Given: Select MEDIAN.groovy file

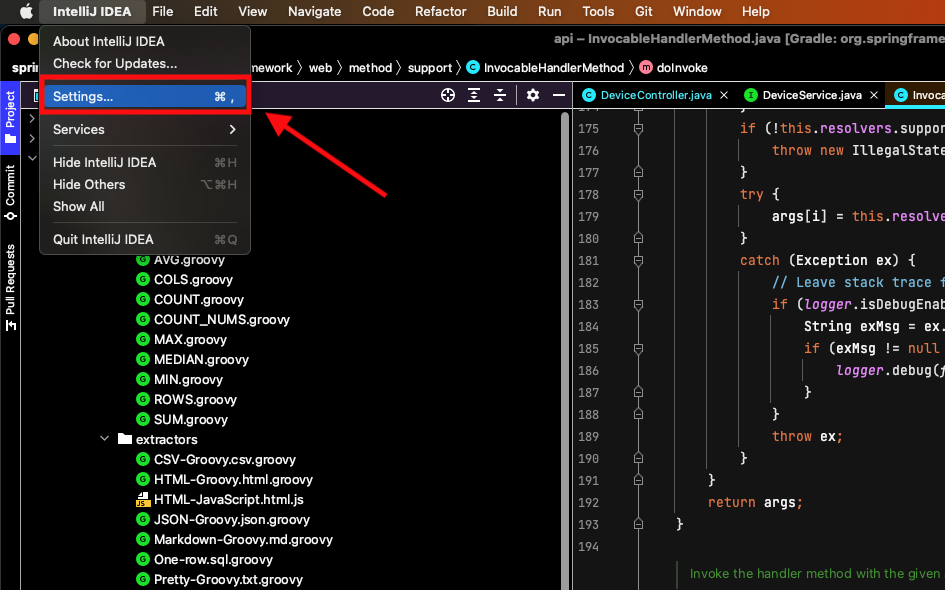Looking at the screenshot, I should (x=201, y=360).
